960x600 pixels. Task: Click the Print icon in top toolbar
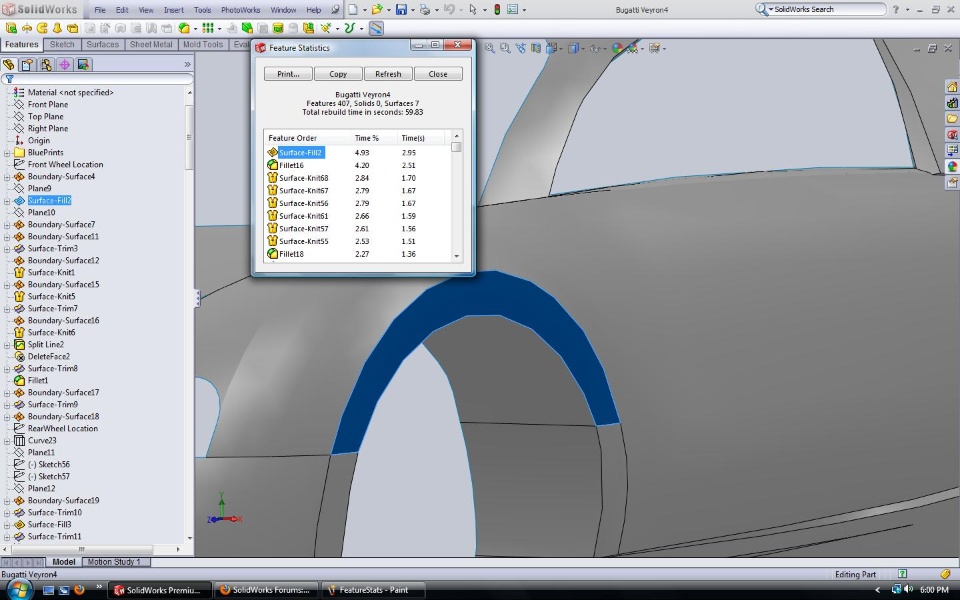(x=425, y=10)
